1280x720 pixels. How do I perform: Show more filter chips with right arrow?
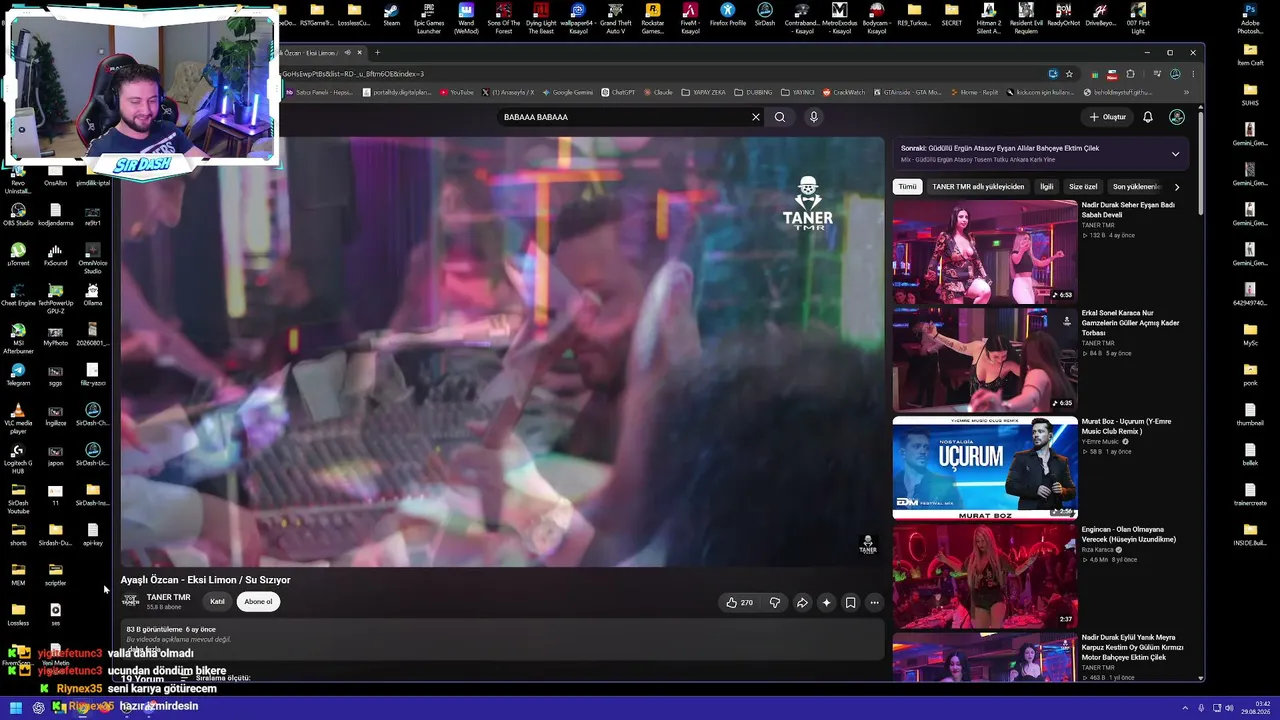coord(1177,187)
